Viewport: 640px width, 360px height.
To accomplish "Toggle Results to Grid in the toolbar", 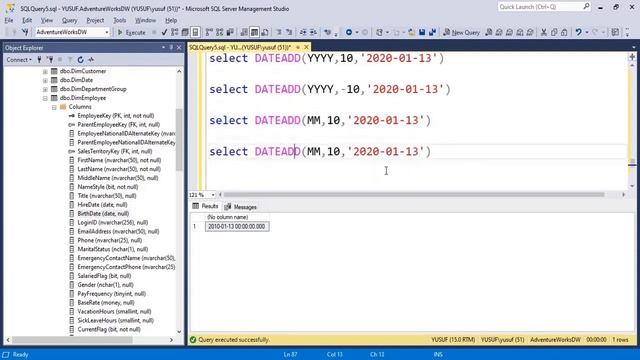I will tap(254, 32).
